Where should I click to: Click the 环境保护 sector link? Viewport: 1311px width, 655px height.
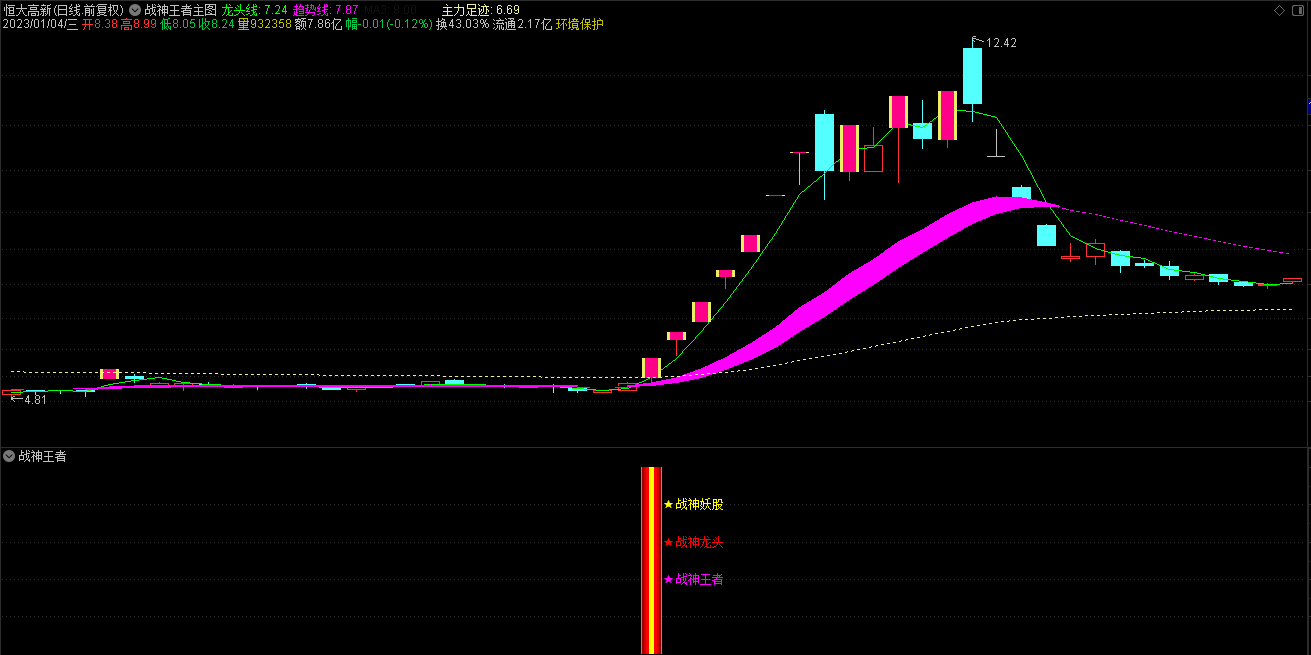coord(580,24)
